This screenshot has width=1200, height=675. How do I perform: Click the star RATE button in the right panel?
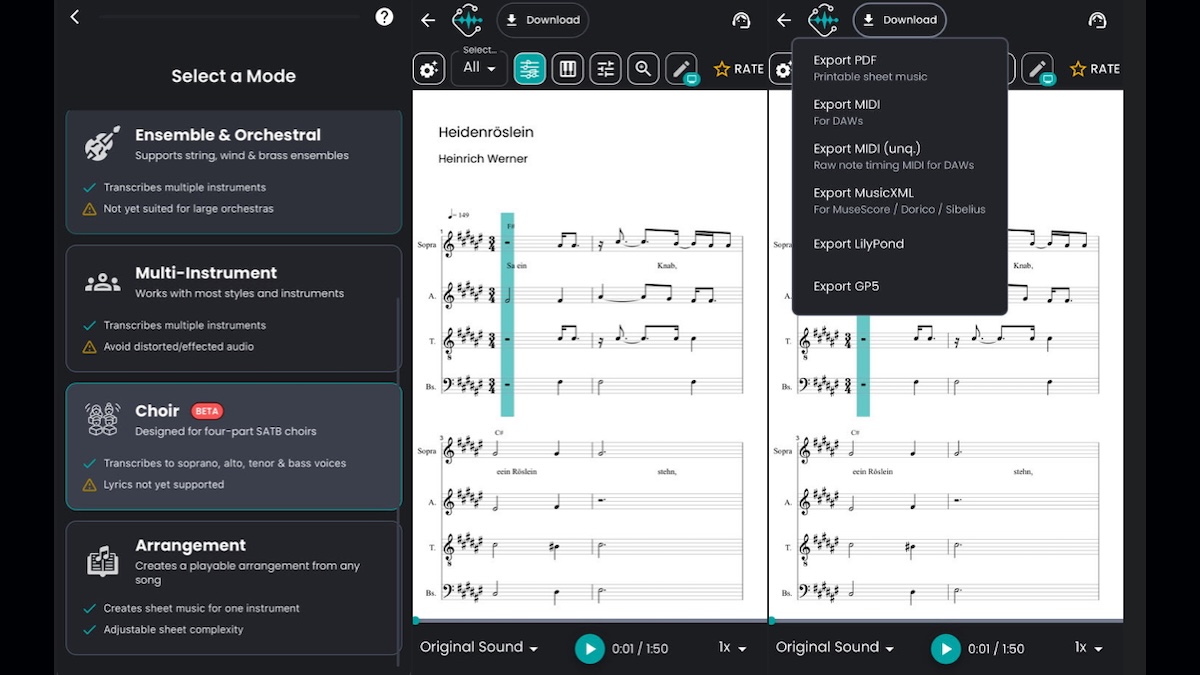pyautogui.click(x=1094, y=69)
